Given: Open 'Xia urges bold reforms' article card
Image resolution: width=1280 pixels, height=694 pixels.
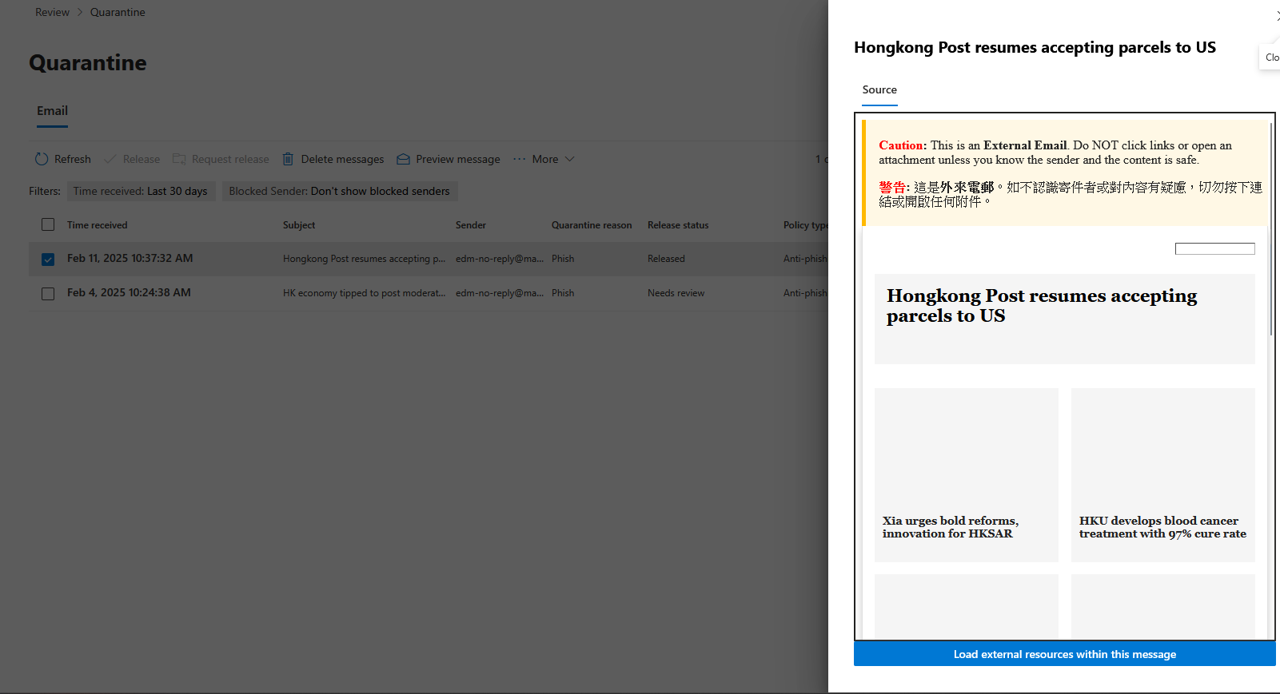Looking at the screenshot, I should coord(966,475).
